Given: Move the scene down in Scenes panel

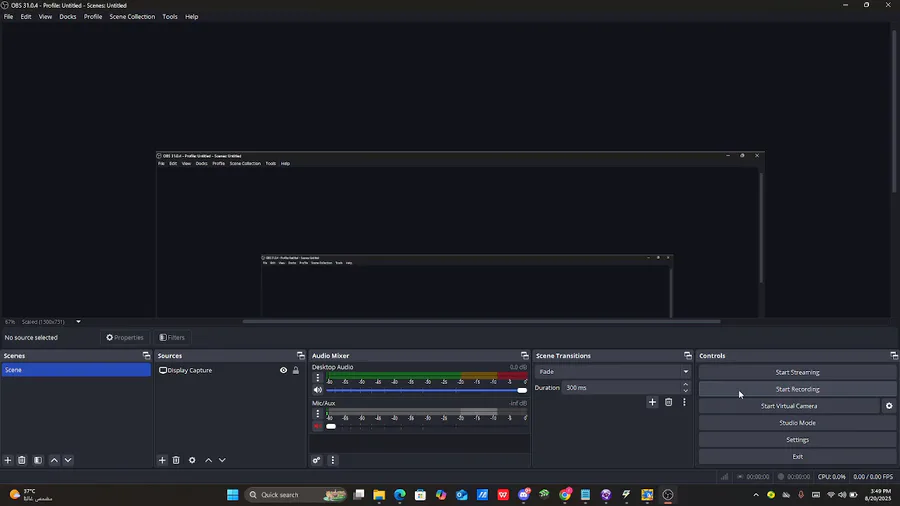Looking at the screenshot, I should [68, 460].
